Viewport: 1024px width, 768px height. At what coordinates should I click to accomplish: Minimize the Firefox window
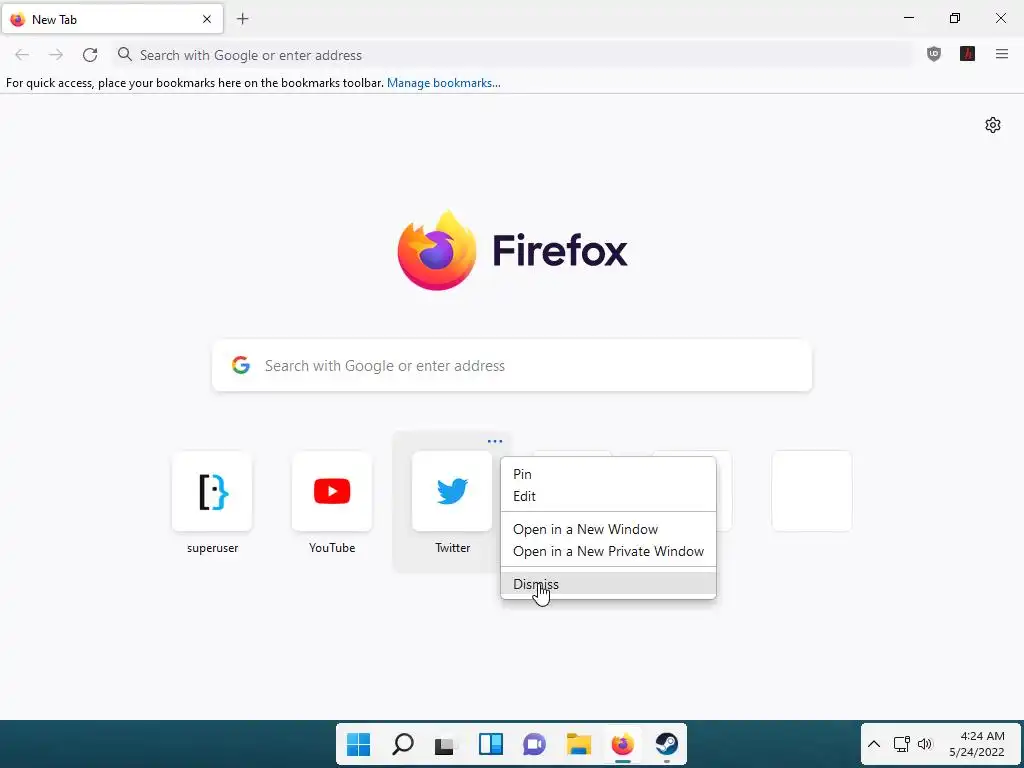pyautogui.click(x=908, y=18)
